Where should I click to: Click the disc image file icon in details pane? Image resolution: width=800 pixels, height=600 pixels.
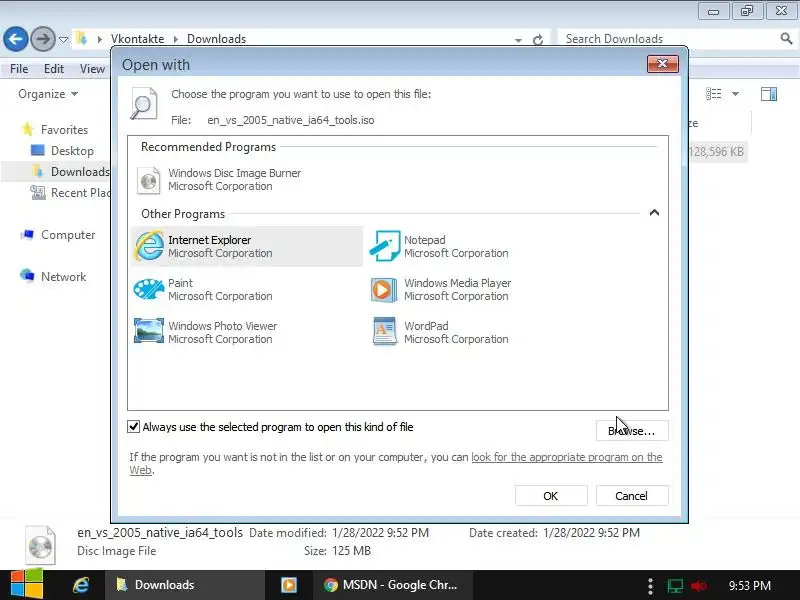pyautogui.click(x=40, y=545)
